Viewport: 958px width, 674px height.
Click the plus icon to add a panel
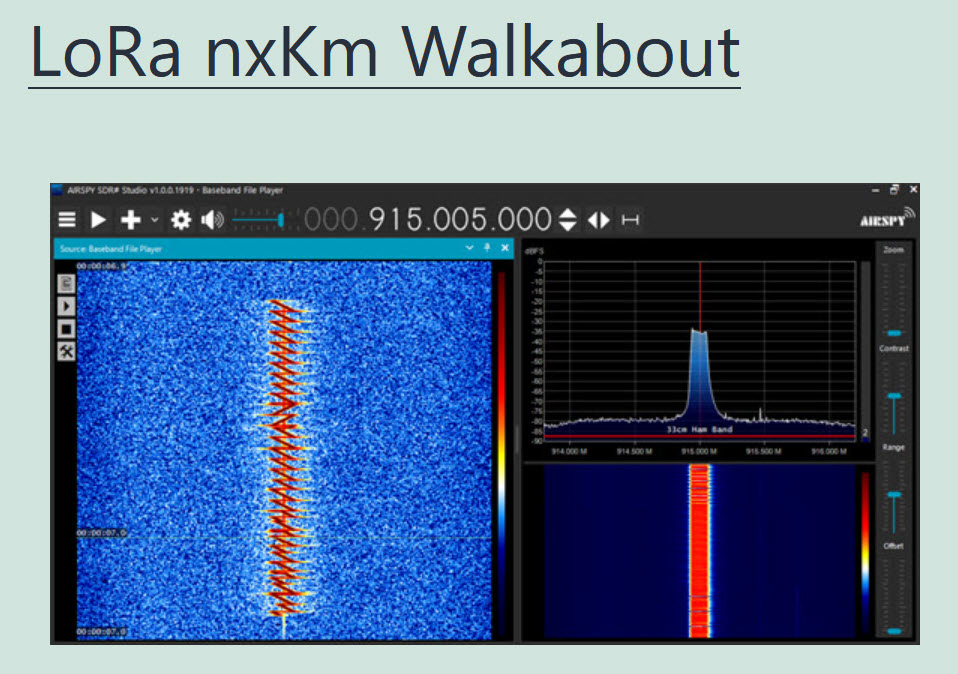coord(130,220)
